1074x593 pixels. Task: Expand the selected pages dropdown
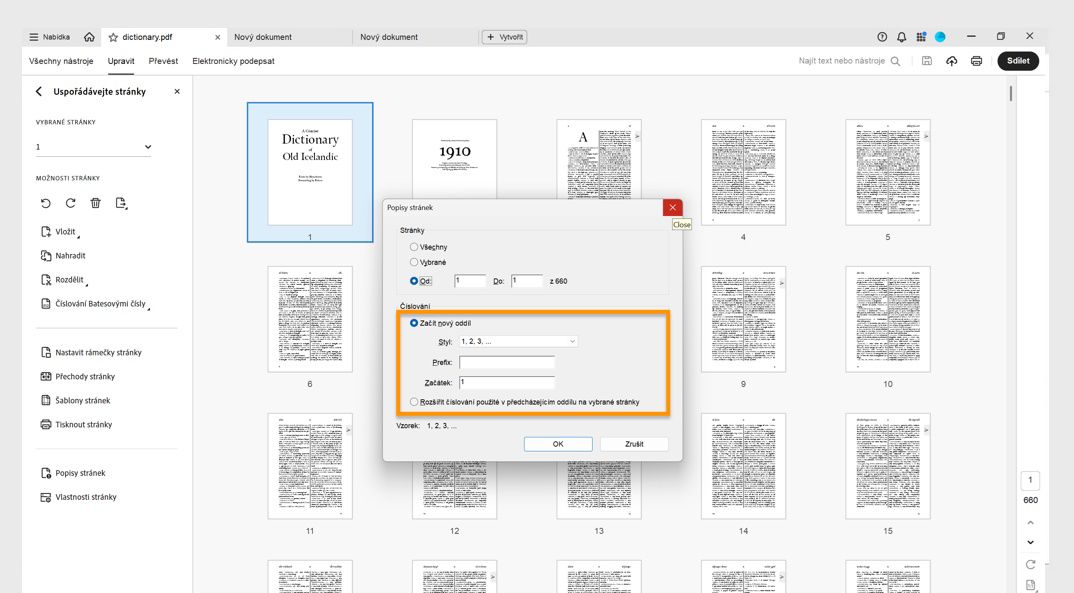tap(93, 147)
